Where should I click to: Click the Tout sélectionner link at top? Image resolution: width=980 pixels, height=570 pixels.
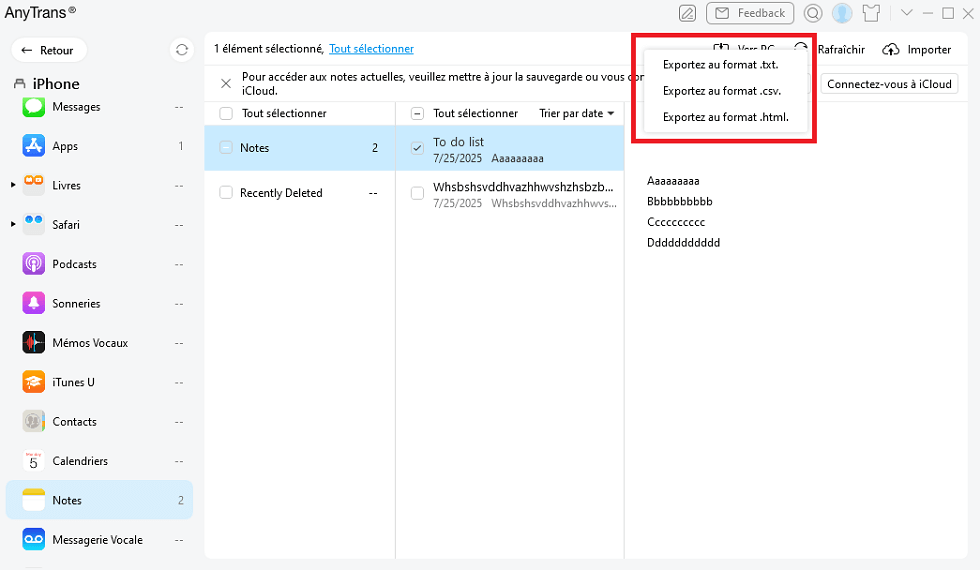click(x=371, y=49)
